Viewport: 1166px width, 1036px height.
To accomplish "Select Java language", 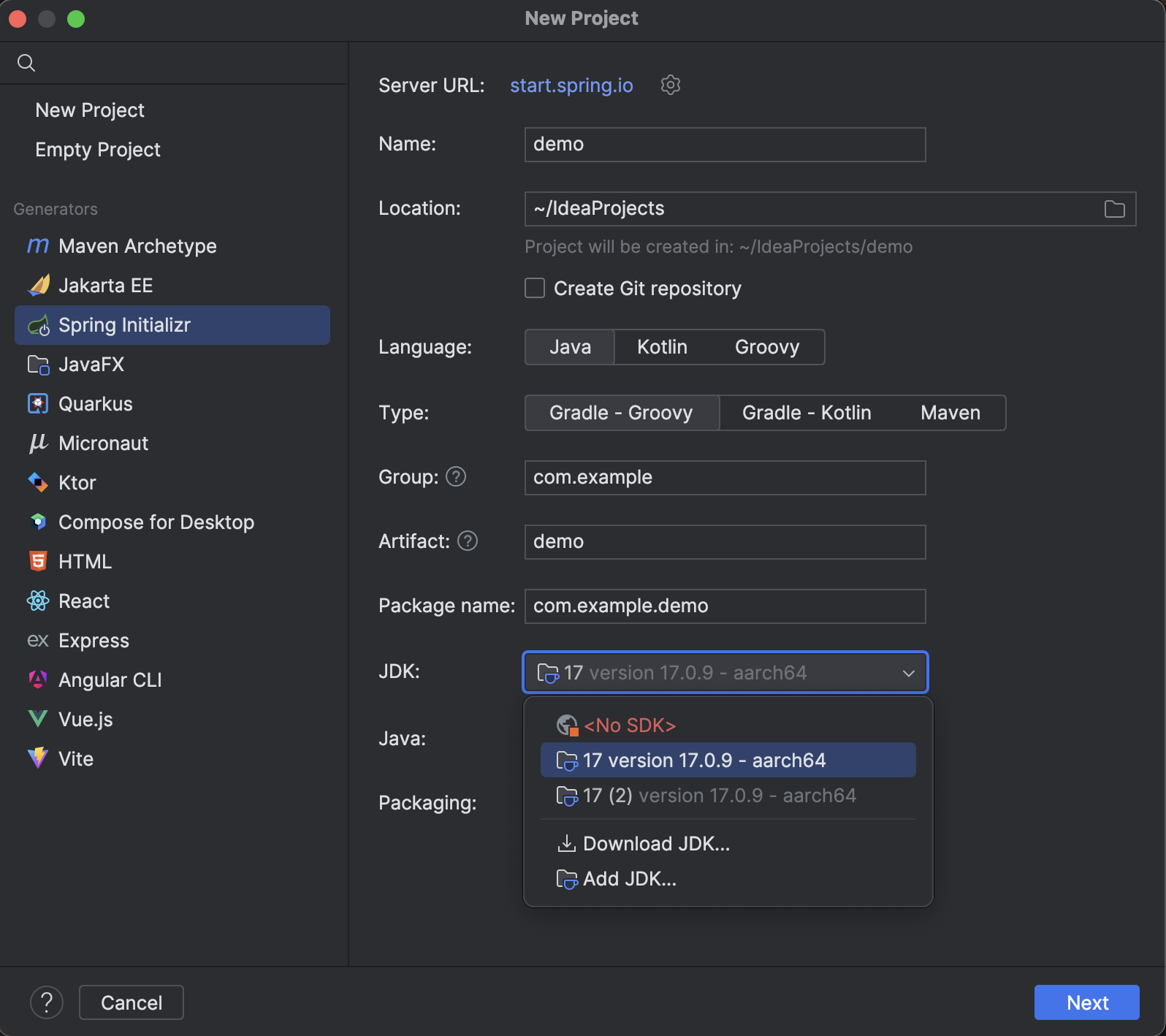I will [x=570, y=347].
